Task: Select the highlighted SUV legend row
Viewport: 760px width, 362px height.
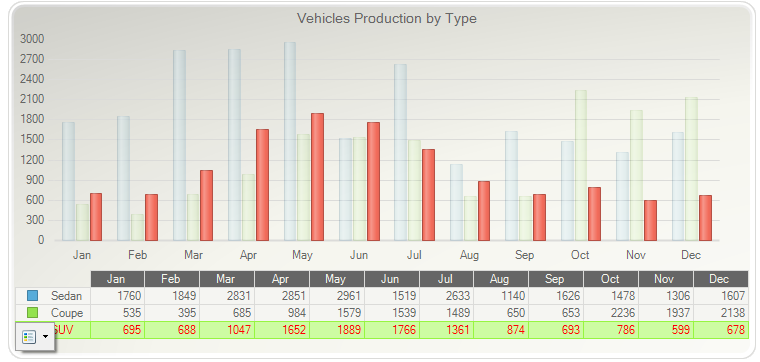Action: point(382,330)
